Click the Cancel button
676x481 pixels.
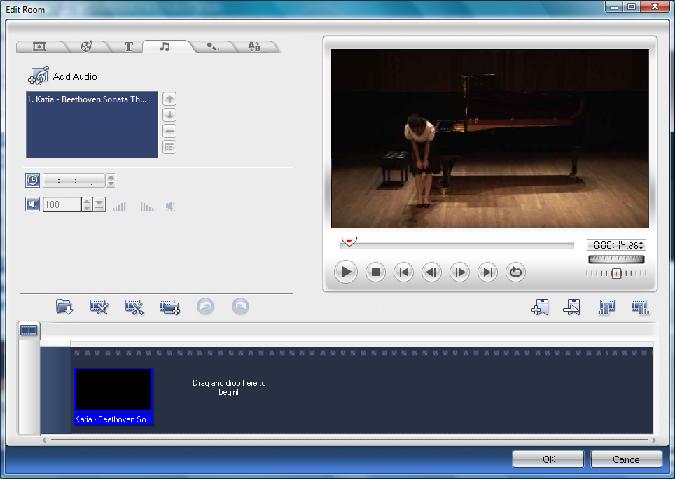[x=626, y=459]
